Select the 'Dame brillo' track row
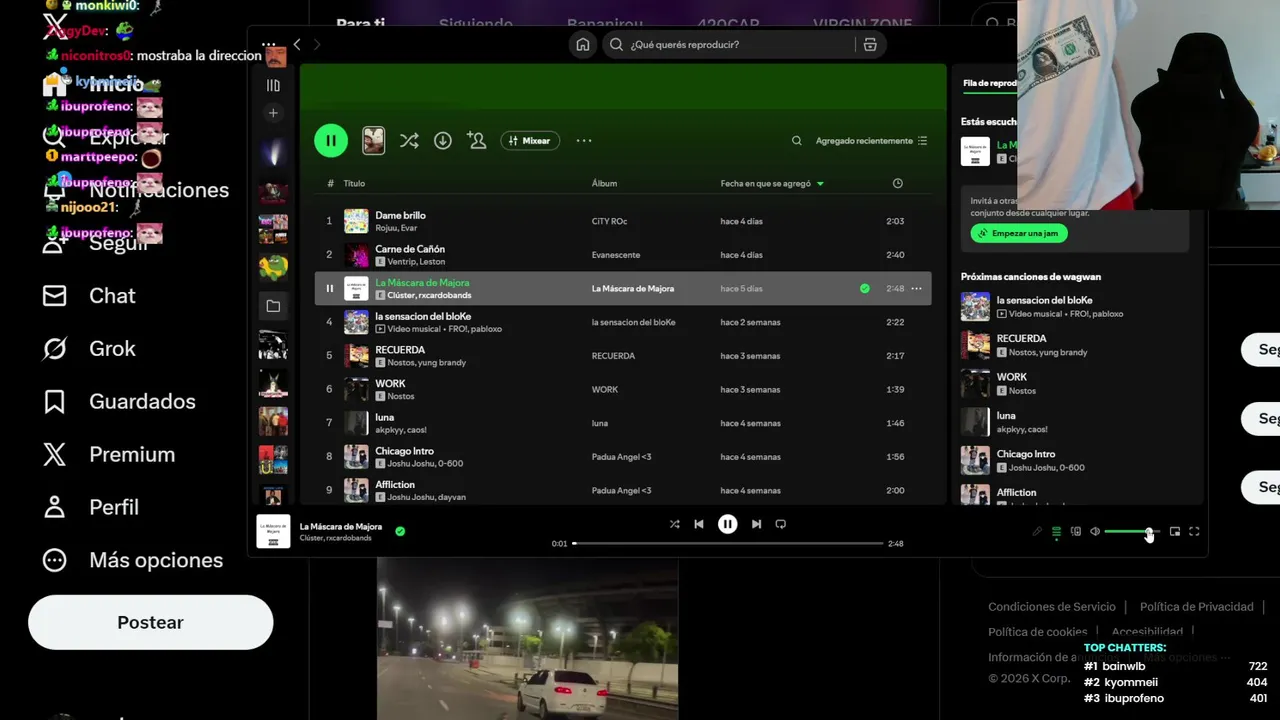1280x720 pixels. point(623,221)
